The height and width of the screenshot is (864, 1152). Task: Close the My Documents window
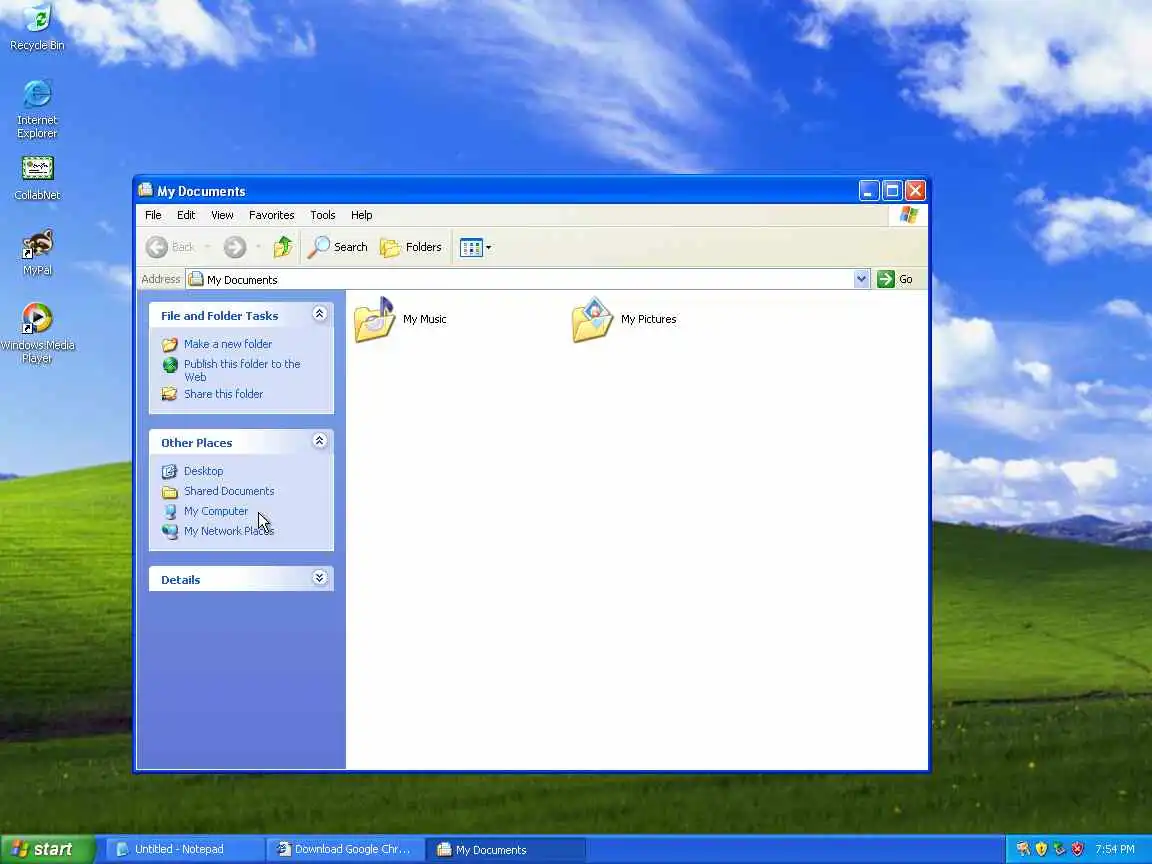915,191
